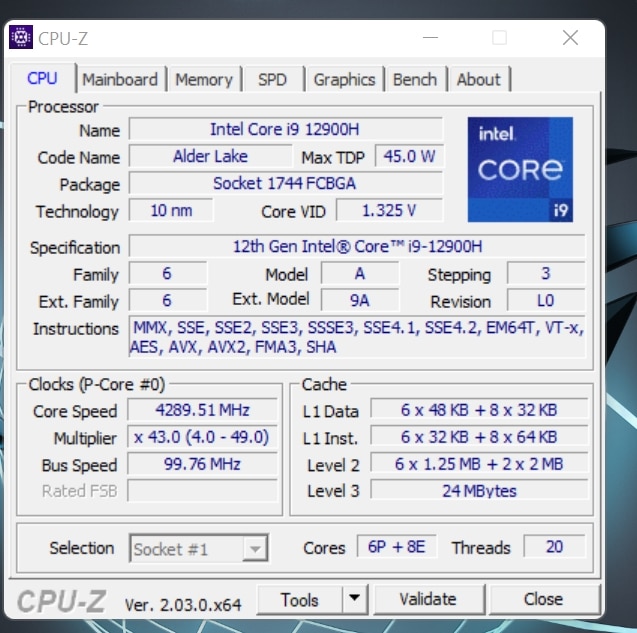Open the Tools dropdown arrow
The width and height of the screenshot is (637, 633).
click(354, 599)
